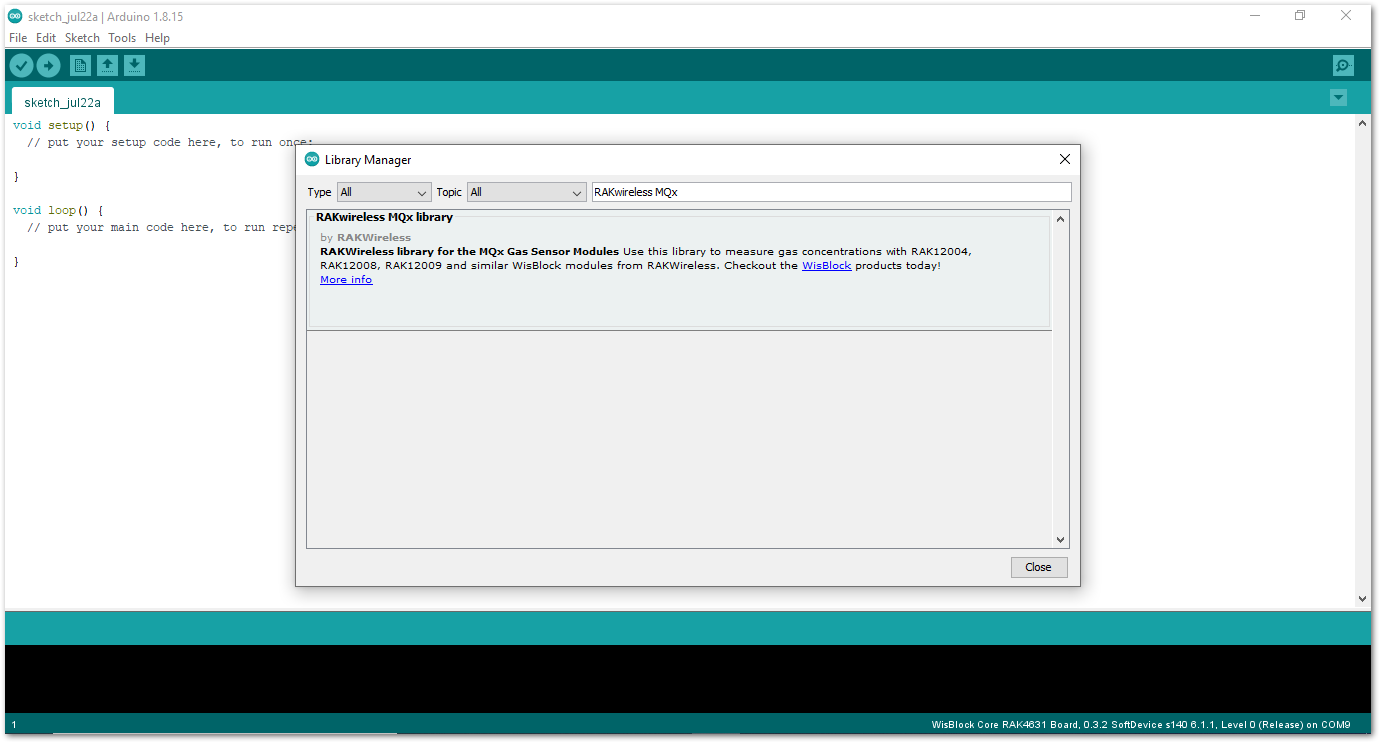Open the More info link
This screenshot has width=1380, height=743.
pyautogui.click(x=346, y=280)
